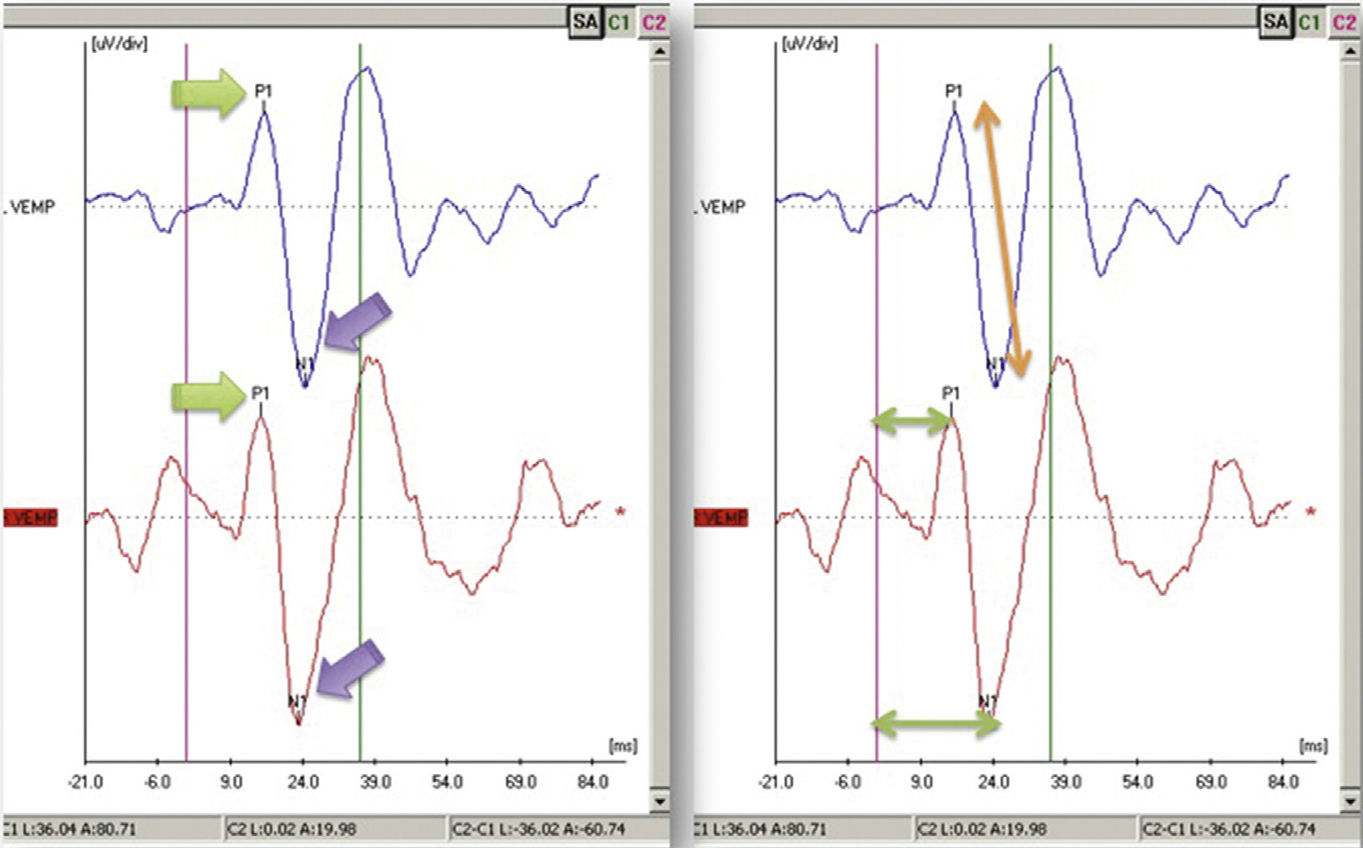Click the red trace N1 marker in left panel
The image size is (1363, 848).
tap(297, 702)
